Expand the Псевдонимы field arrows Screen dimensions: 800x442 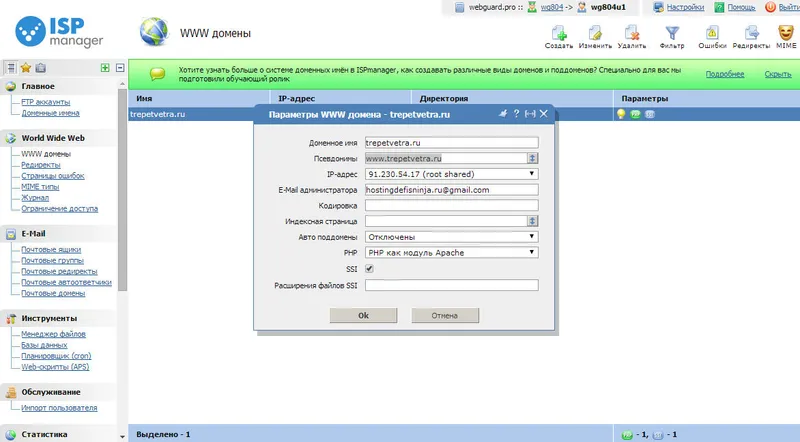[532, 158]
